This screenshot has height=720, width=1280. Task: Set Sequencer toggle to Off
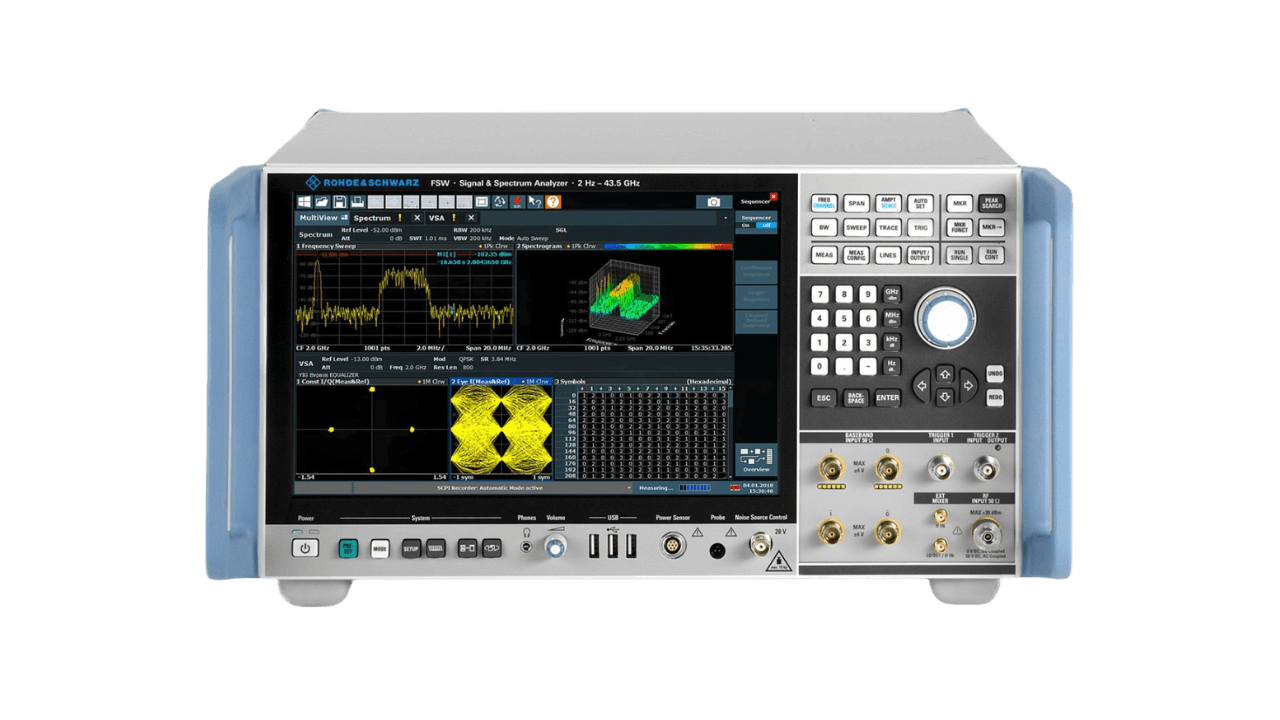click(x=766, y=226)
